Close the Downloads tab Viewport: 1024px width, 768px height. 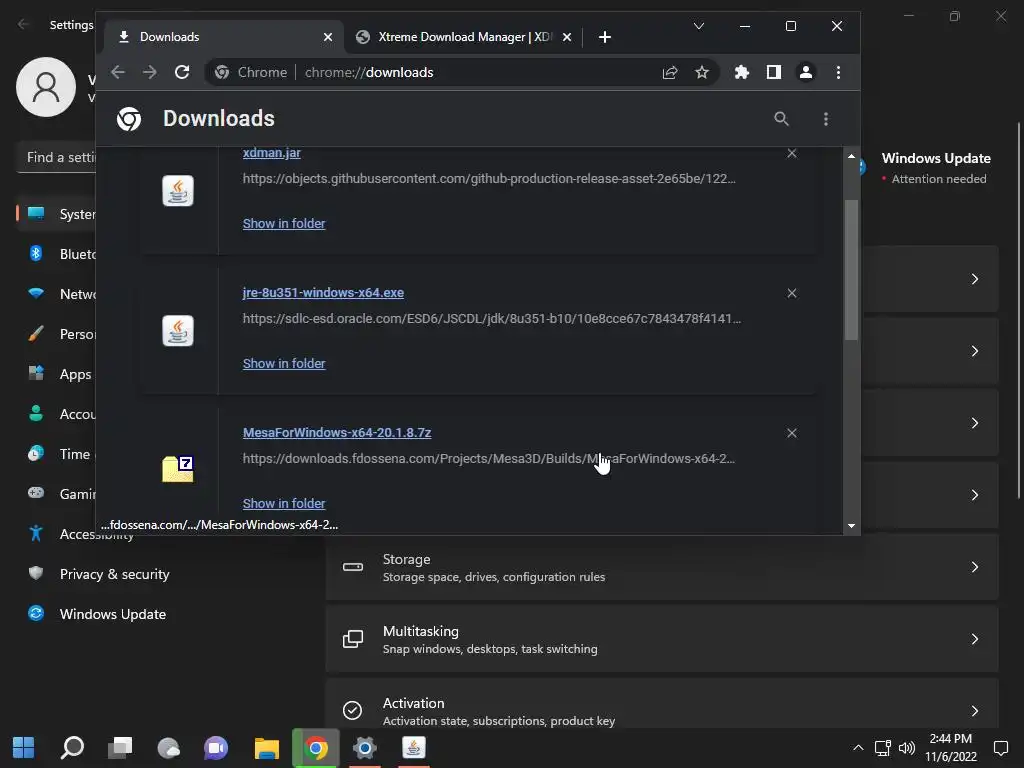pyautogui.click(x=328, y=37)
